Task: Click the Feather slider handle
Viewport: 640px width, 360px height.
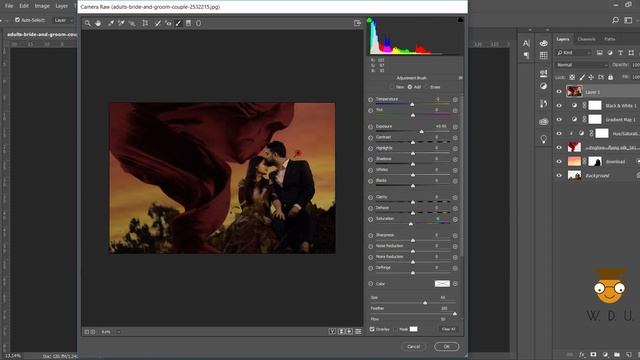Action: click(455, 313)
